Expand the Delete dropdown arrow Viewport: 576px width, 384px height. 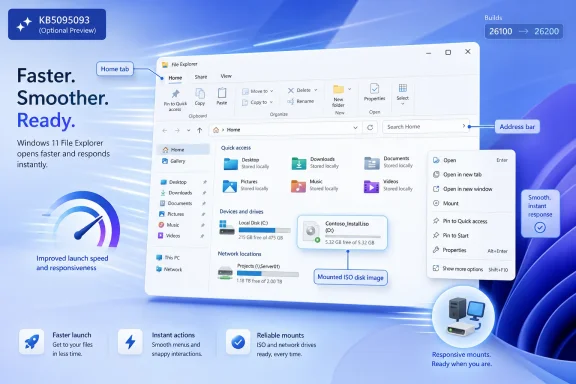[x=316, y=90]
